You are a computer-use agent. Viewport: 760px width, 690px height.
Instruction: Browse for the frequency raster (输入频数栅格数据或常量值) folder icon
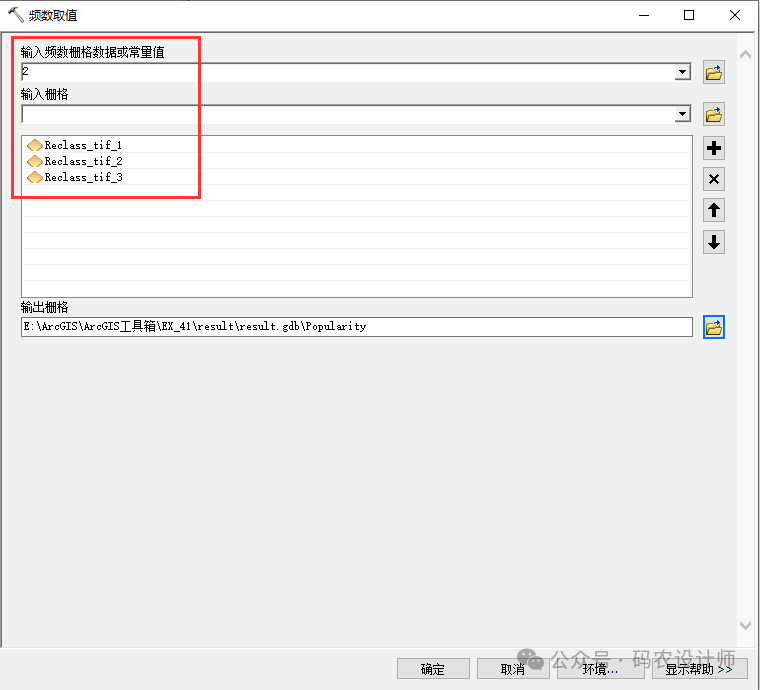pos(713,72)
